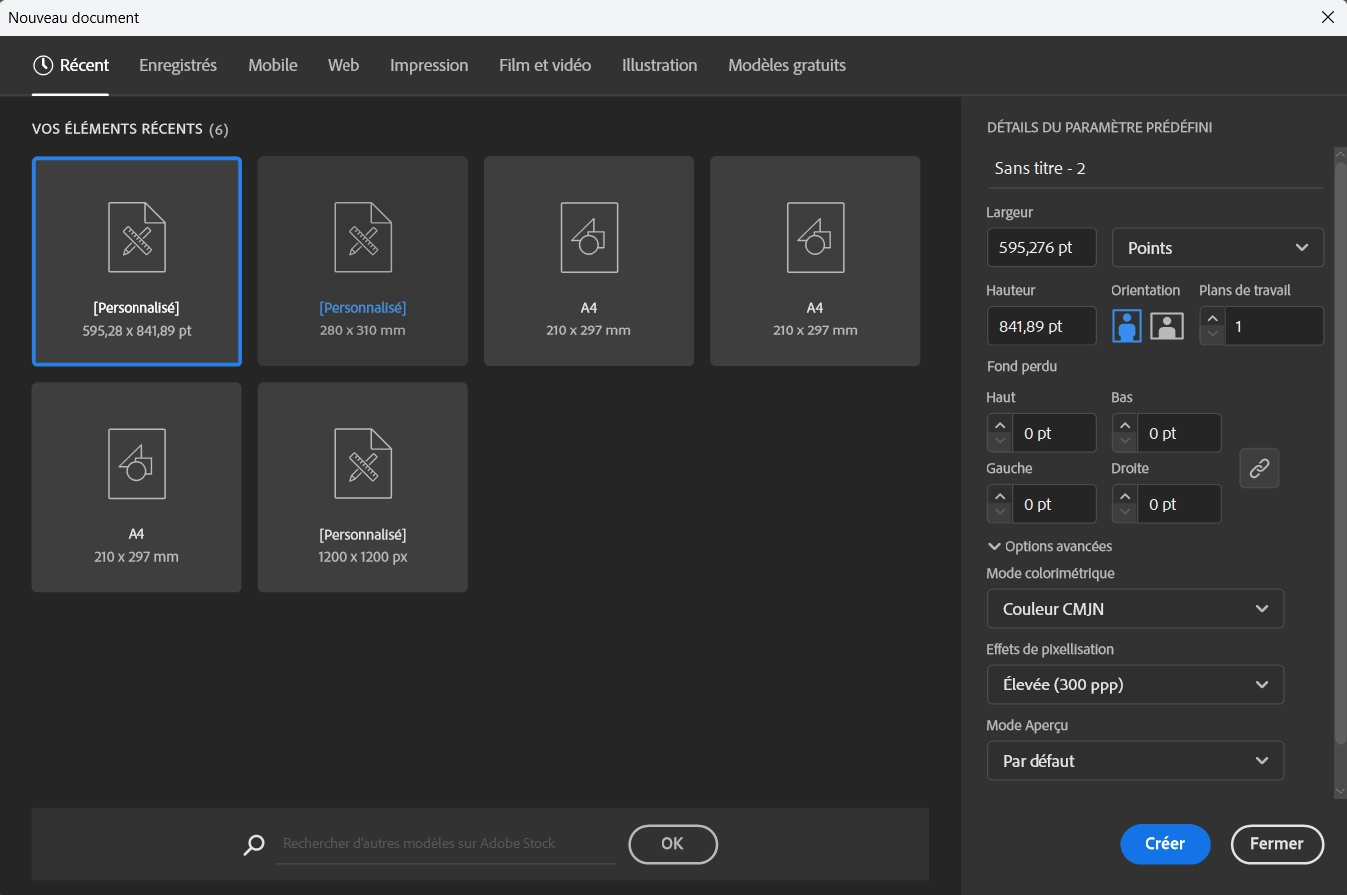Decrease the Gauche bleed value

pyautogui.click(x=999, y=514)
